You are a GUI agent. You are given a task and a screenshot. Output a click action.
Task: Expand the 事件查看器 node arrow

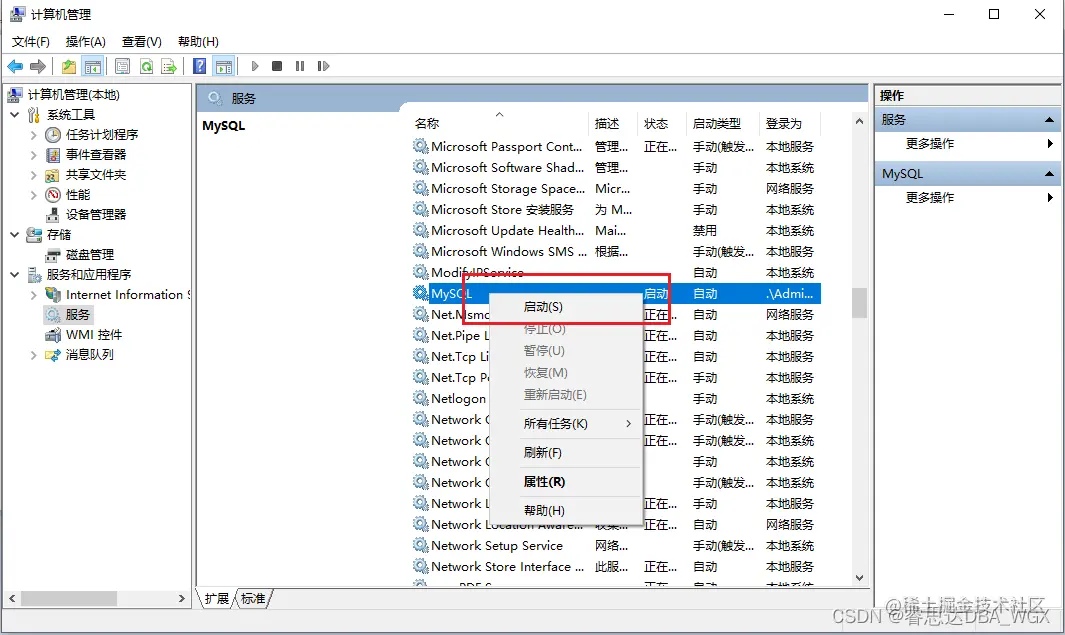click(x=33, y=154)
